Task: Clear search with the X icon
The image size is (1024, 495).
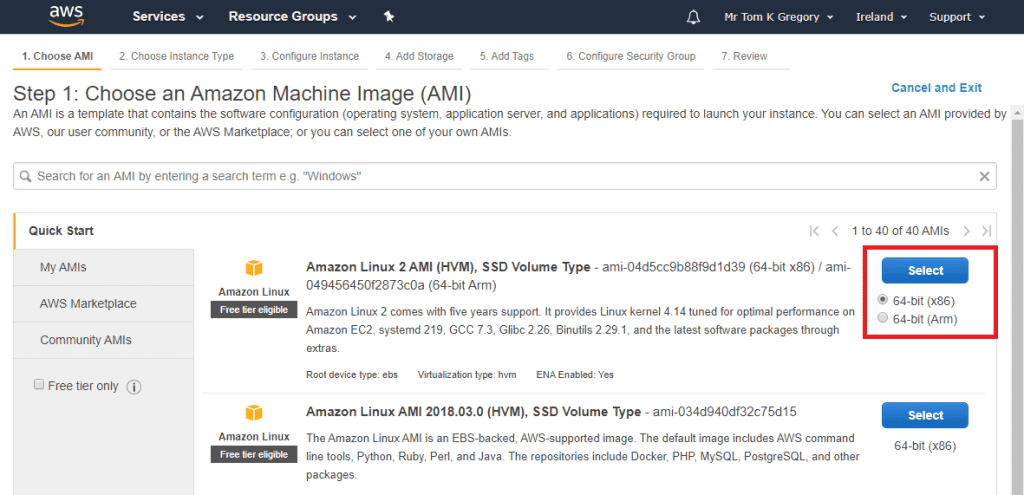Action: pos(985,176)
